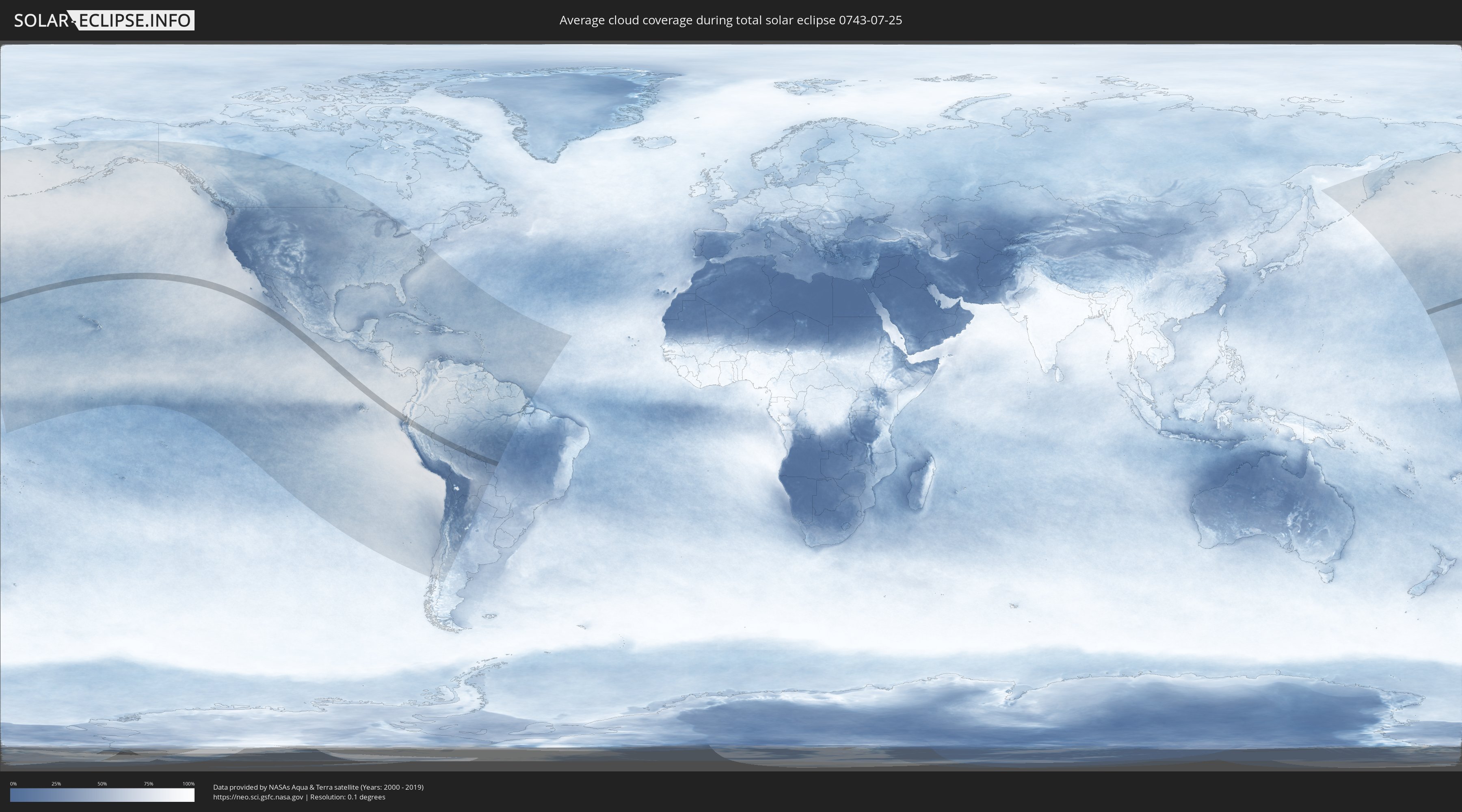Click the SOLAR-ECLIPSE.INFO logo
The image size is (1462, 812).
(104, 20)
